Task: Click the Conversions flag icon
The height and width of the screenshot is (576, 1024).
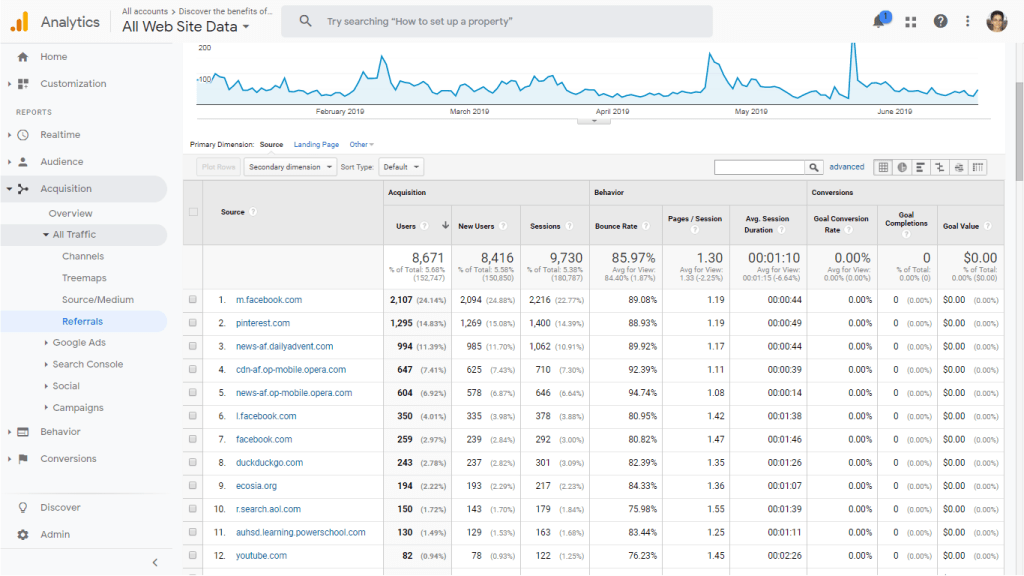Action: (23, 458)
